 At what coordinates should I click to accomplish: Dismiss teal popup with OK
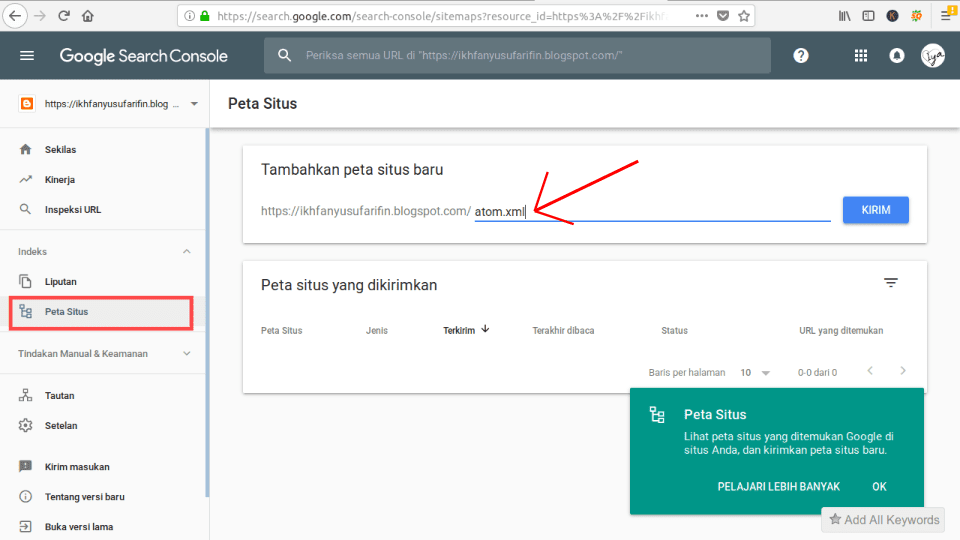click(879, 486)
